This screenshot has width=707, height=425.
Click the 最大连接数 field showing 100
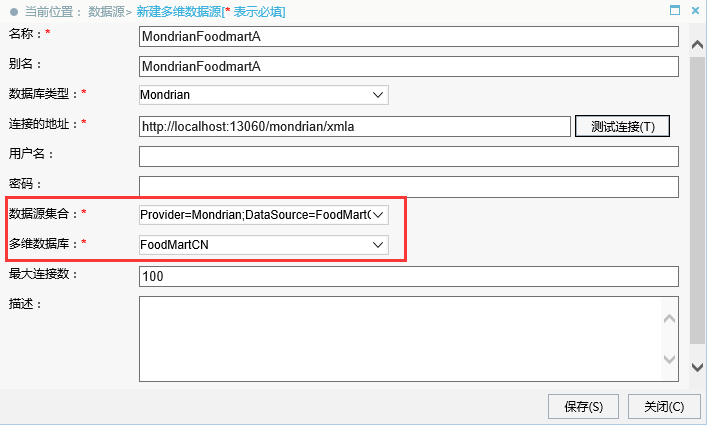click(x=409, y=276)
